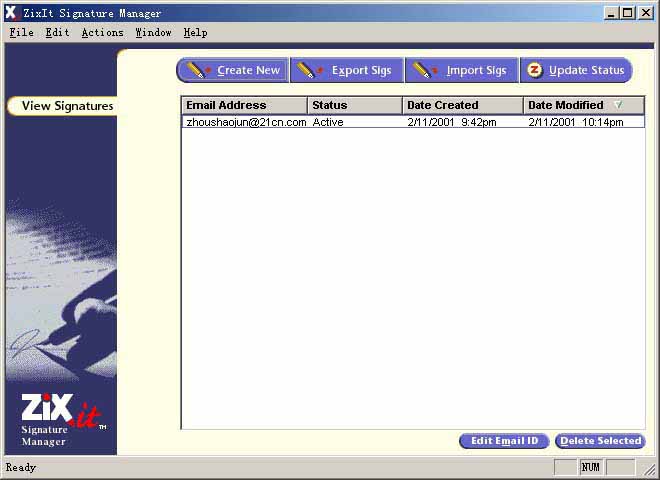Open the File menu
The height and width of the screenshot is (480, 660).
click(21, 32)
